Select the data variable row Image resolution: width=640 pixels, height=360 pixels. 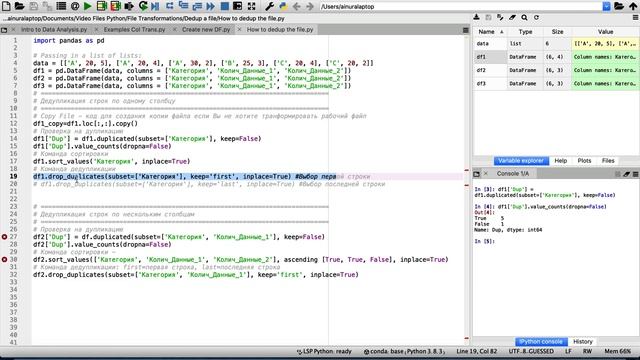556,43
